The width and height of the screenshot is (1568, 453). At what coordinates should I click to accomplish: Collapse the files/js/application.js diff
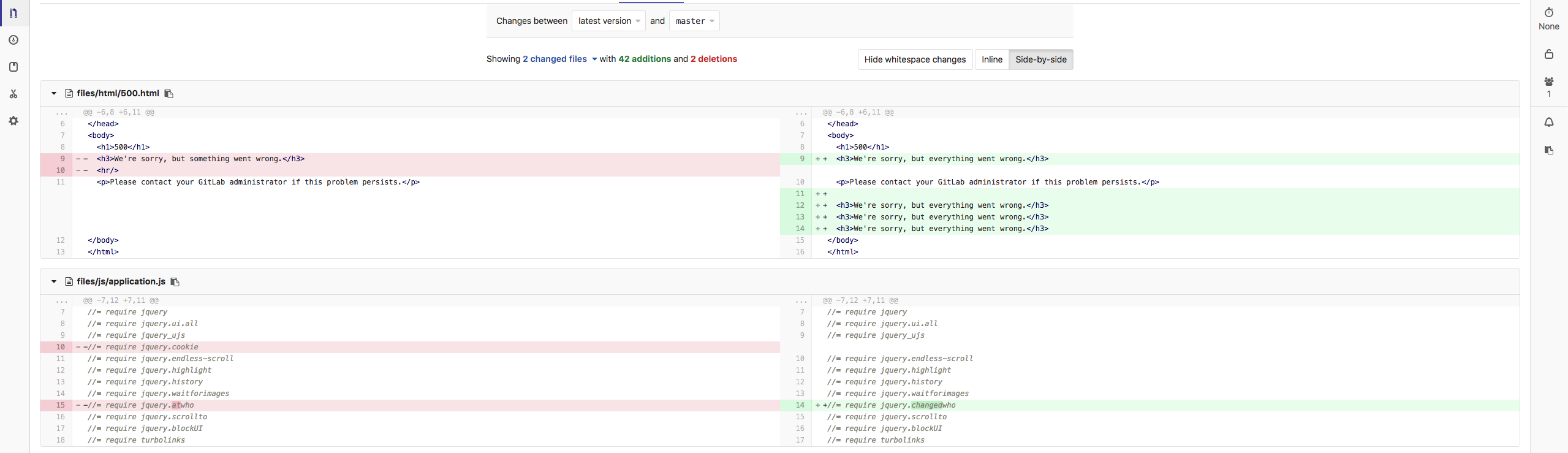coord(54,281)
